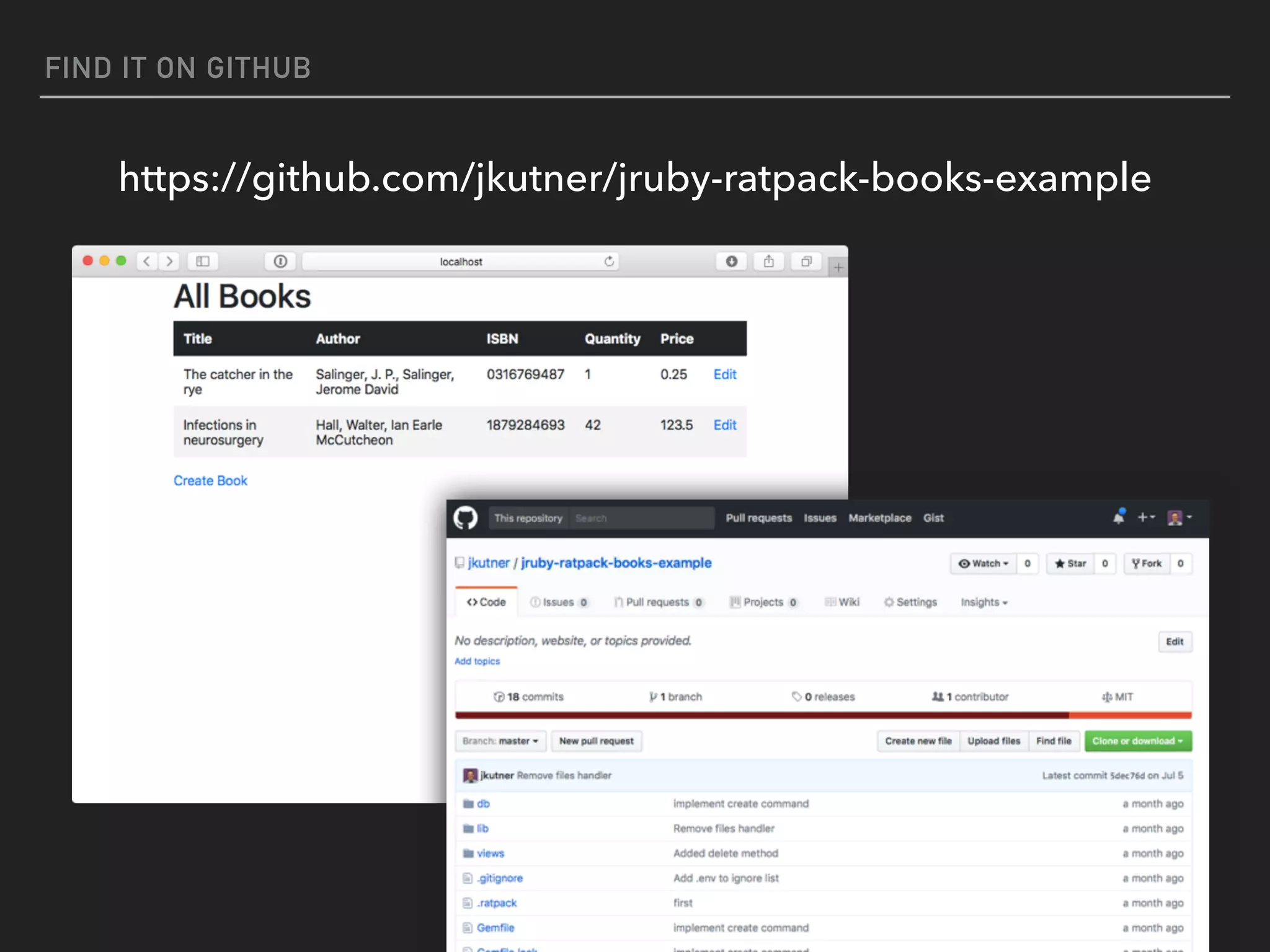Click the jkutner owner link
Image resolution: width=1270 pixels, height=952 pixels.
click(x=489, y=563)
